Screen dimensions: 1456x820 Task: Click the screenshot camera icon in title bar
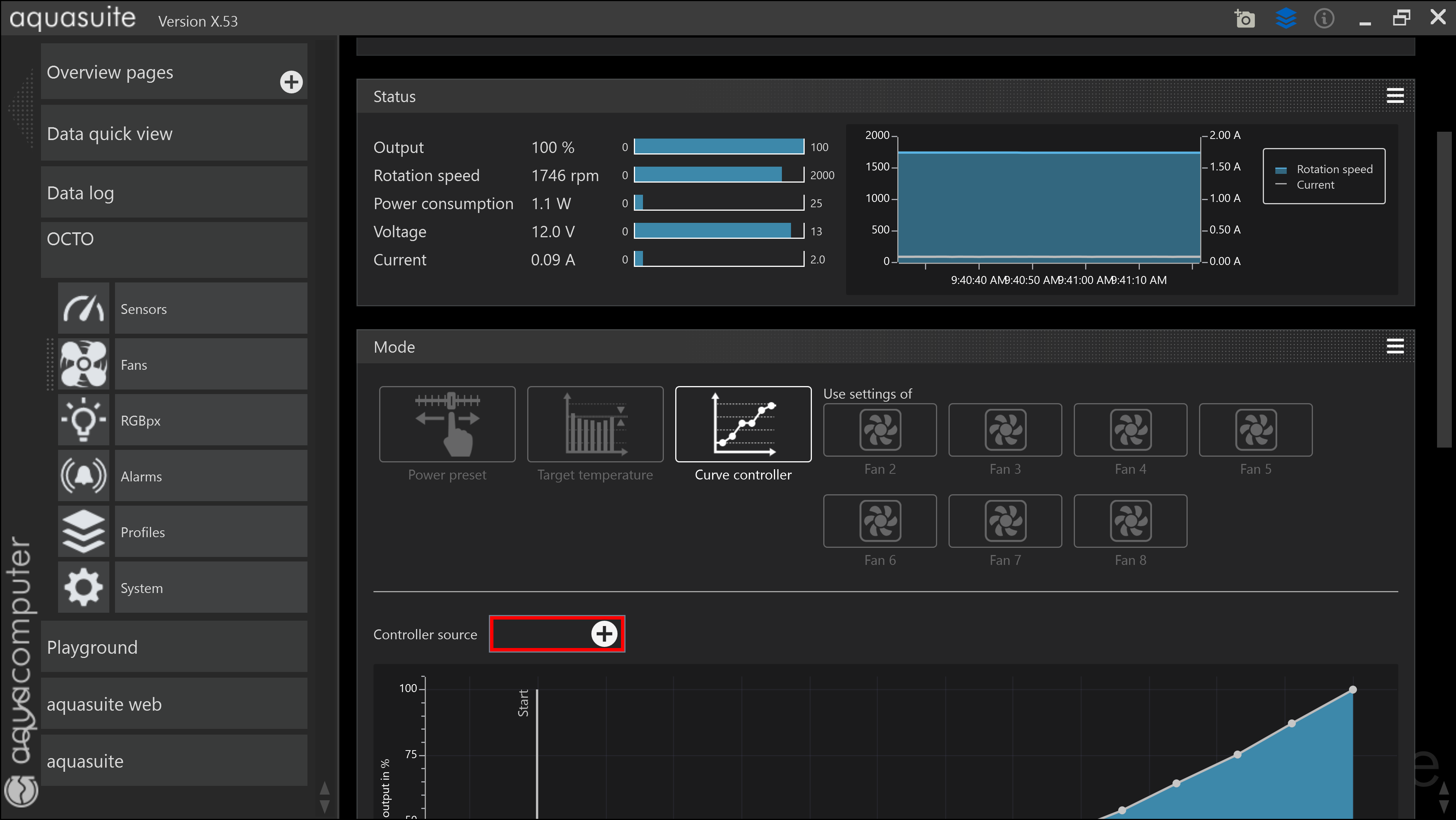pyautogui.click(x=1245, y=19)
